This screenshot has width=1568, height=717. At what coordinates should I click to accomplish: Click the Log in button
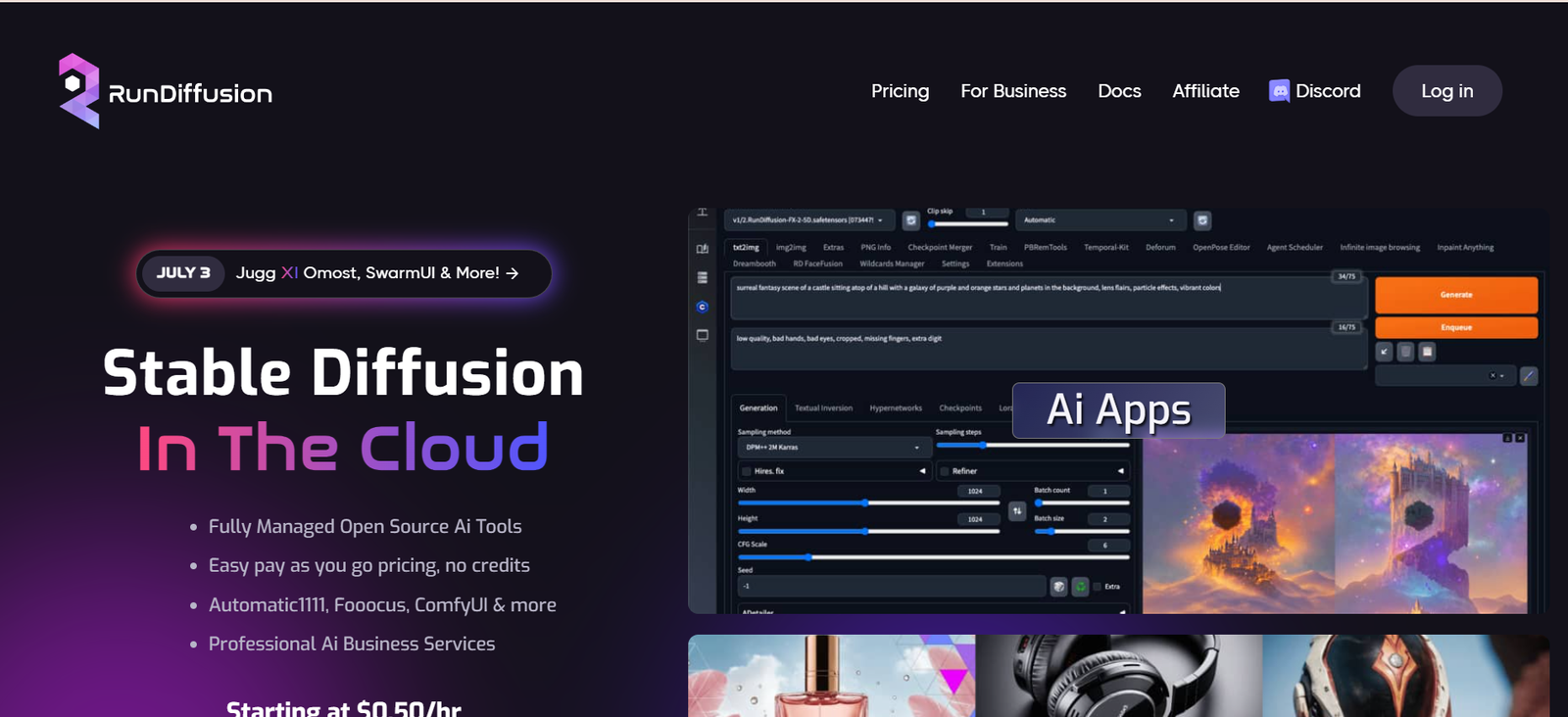point(1446,91)
